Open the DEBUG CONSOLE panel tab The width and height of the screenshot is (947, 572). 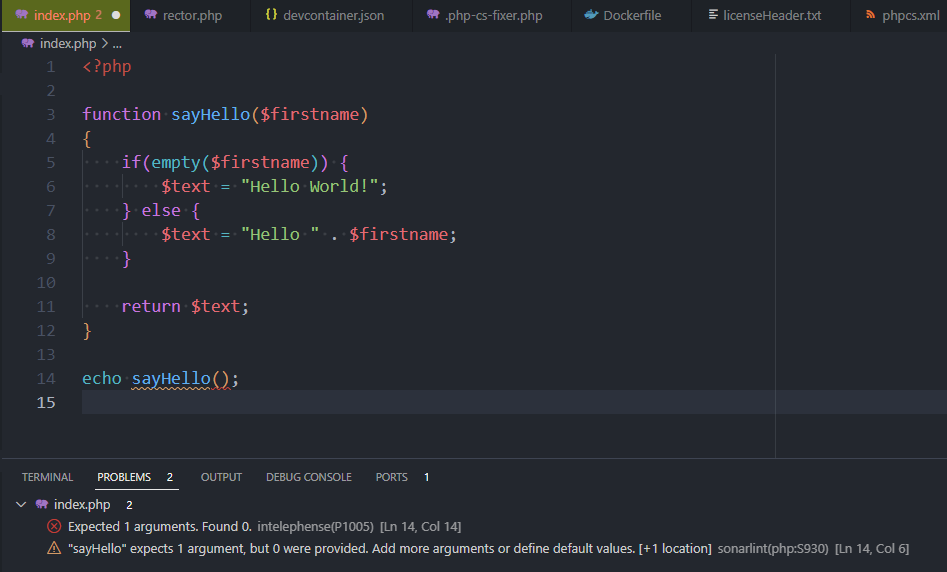point(309,477)
